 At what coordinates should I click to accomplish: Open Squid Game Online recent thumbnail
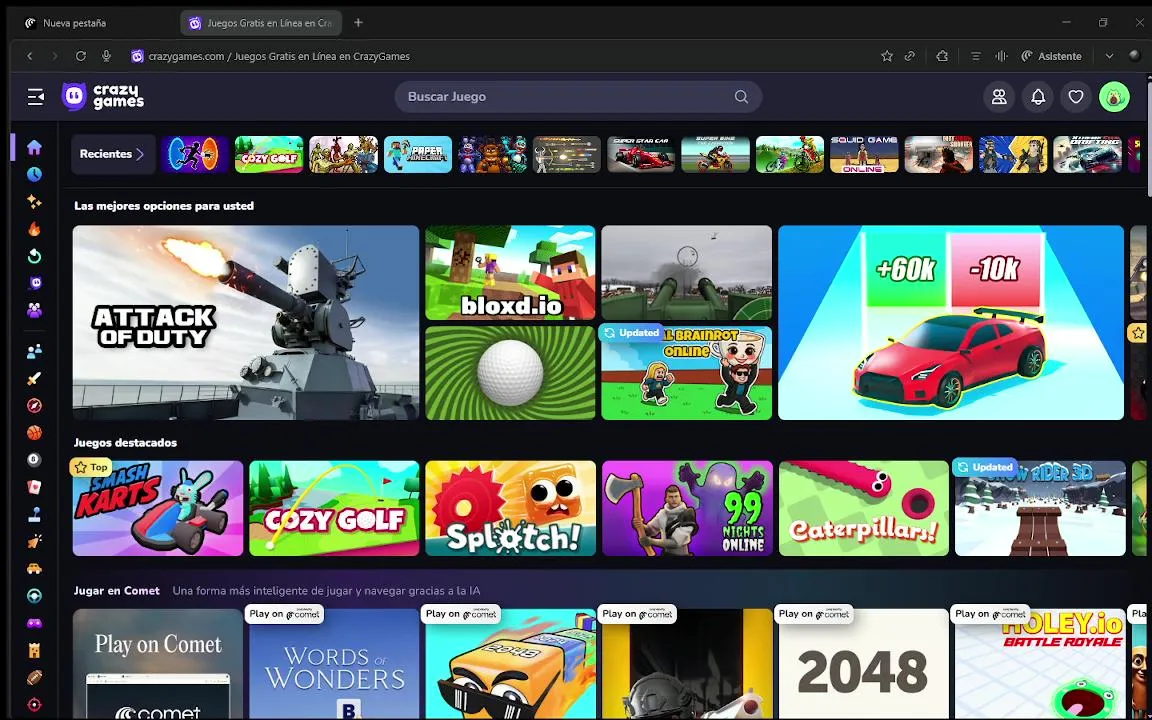pyautogui.click(x=864, y=154)
